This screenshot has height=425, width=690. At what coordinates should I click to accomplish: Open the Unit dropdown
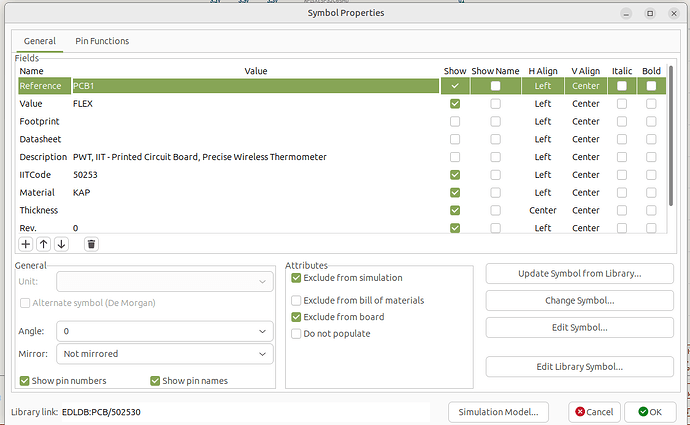(x=164, y=282)
